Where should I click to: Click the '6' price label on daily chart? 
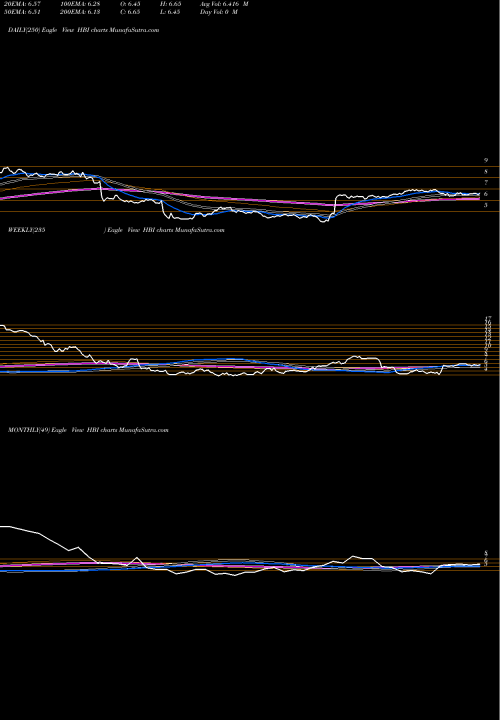[x=486, y=194]
